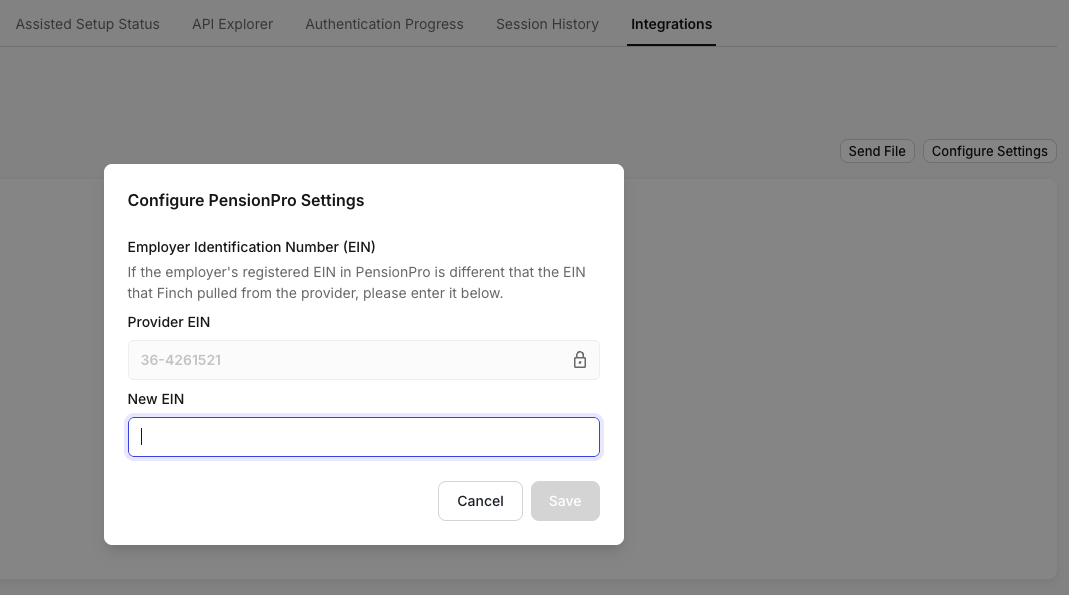Open the Assisted Setup Status tab
The image size is (1069, 595).
[87, 24]
